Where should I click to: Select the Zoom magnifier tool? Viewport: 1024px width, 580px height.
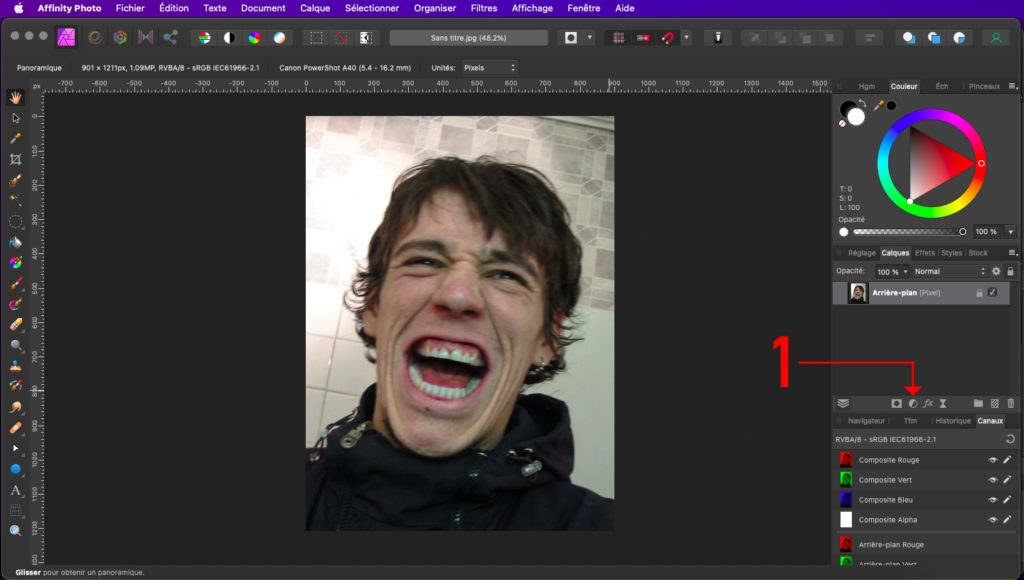tap(16, 530)
